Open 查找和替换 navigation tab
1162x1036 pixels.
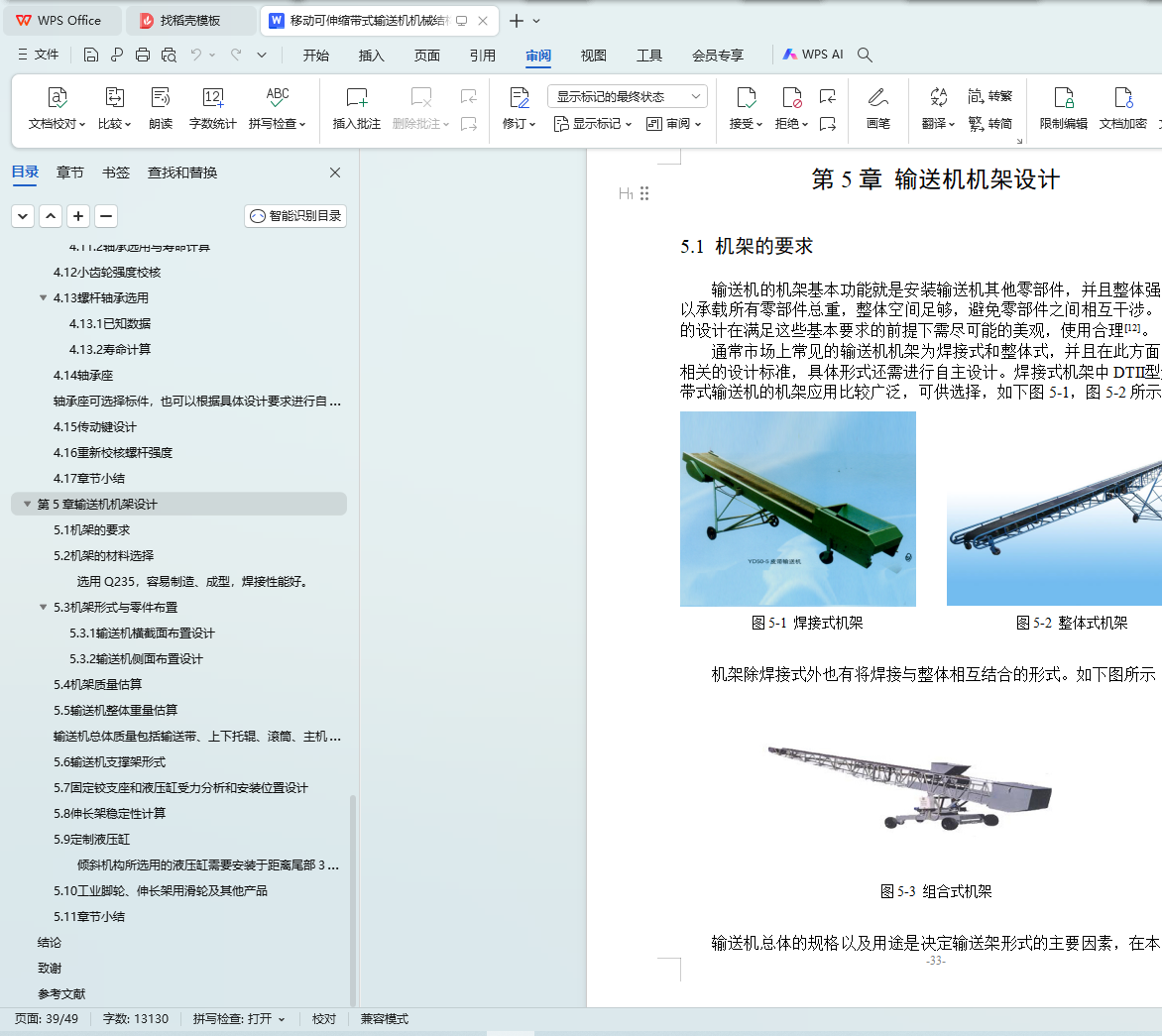182,173
